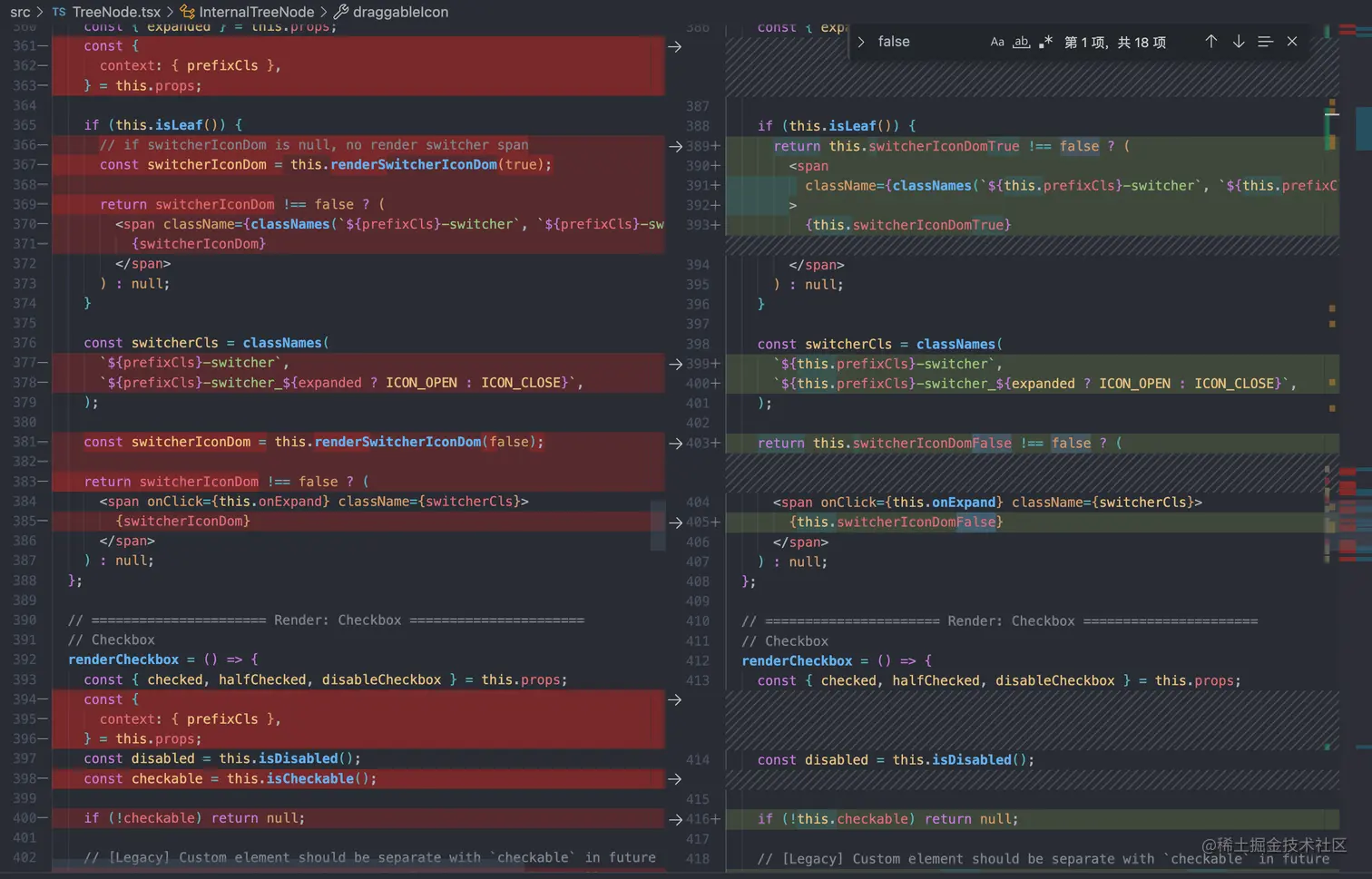Click 'if (this.isLeaf())' on right line 388
Screen dimensions: 1372x879
[828, 126]
